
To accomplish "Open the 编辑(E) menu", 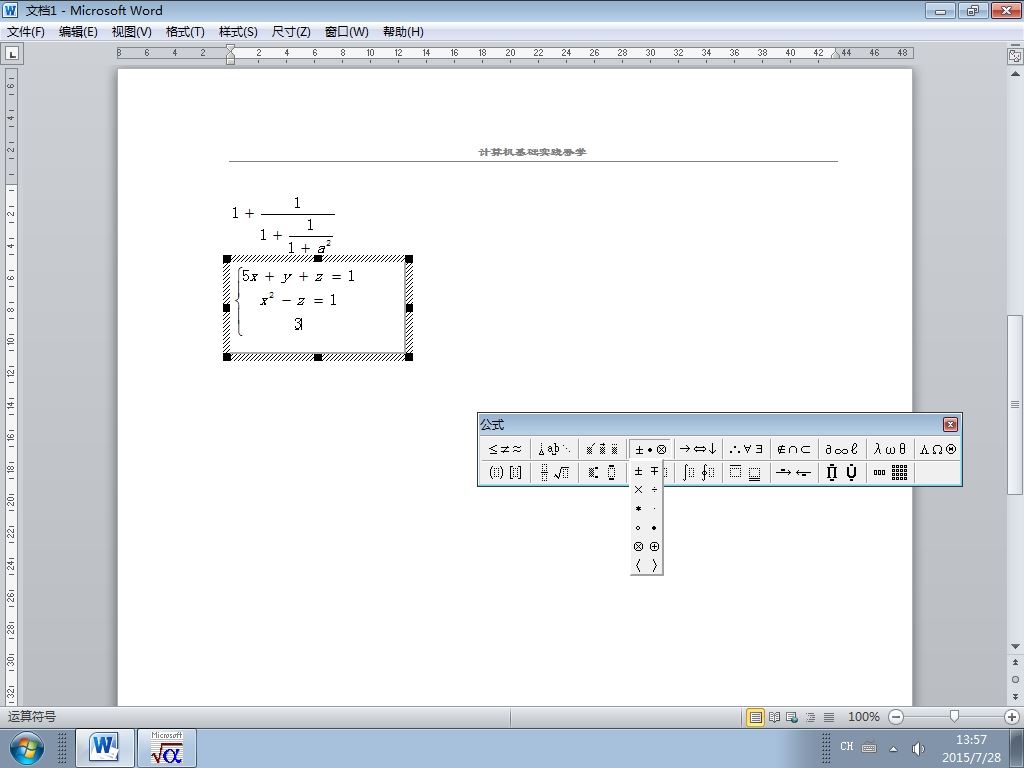I will click(78, 31).
